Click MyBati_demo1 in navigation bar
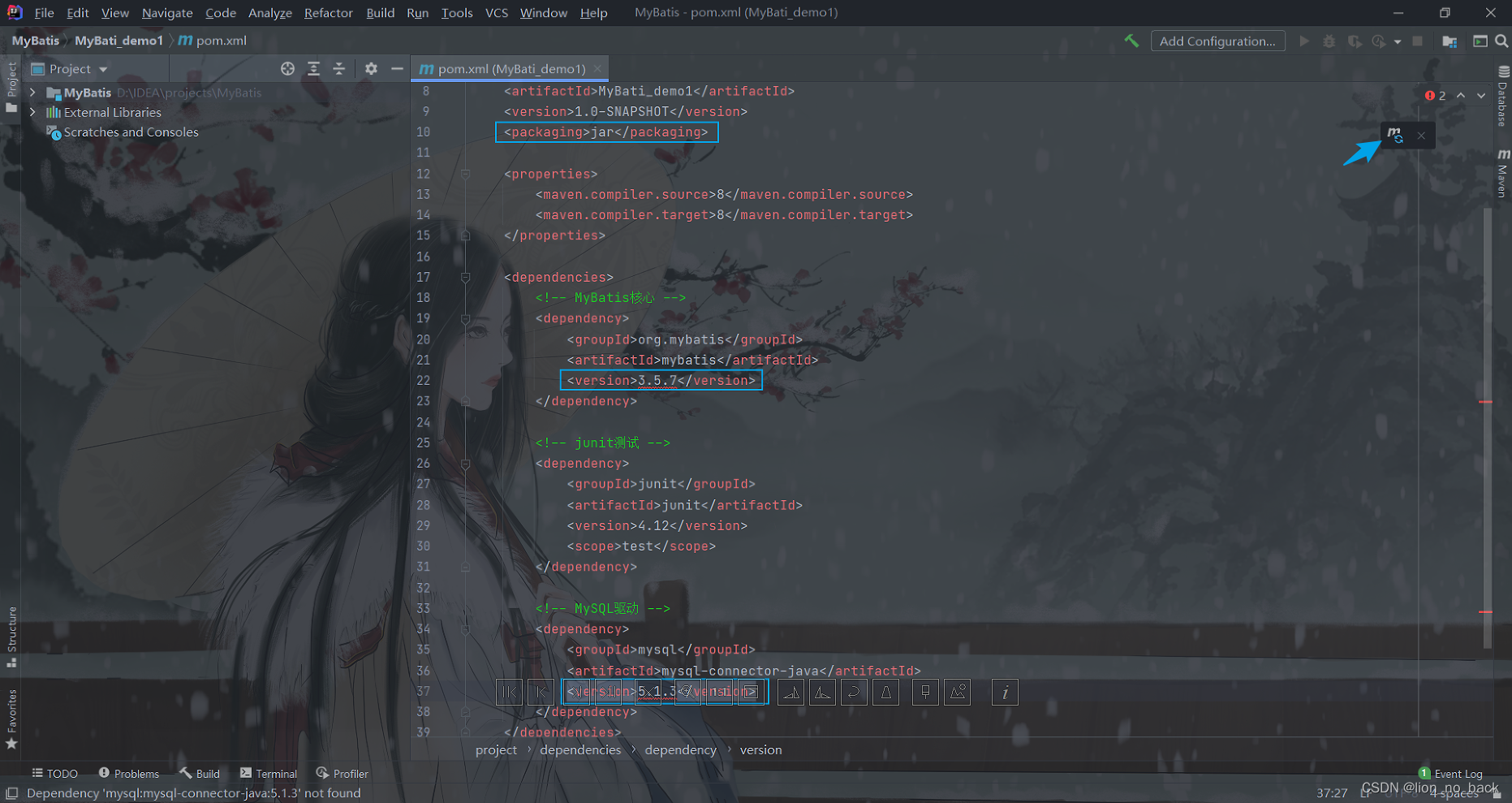This screenshot has height=803, width=1512. coord(118,41)
